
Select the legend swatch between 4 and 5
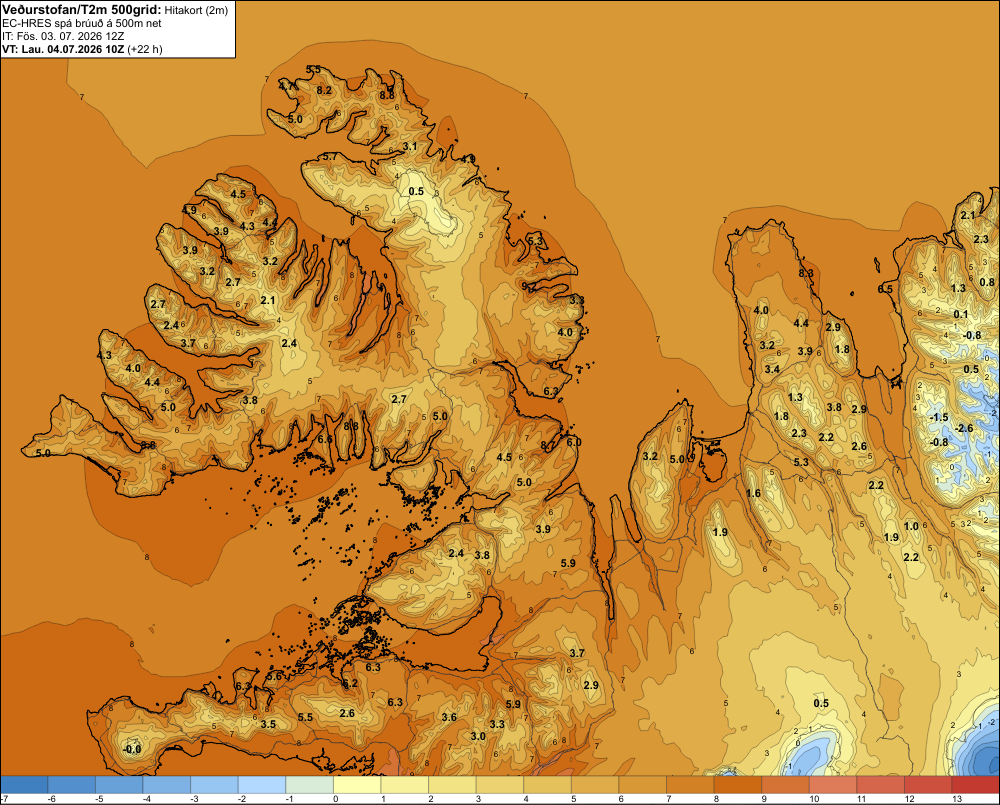pyautogui.click(x=547, y=784)
